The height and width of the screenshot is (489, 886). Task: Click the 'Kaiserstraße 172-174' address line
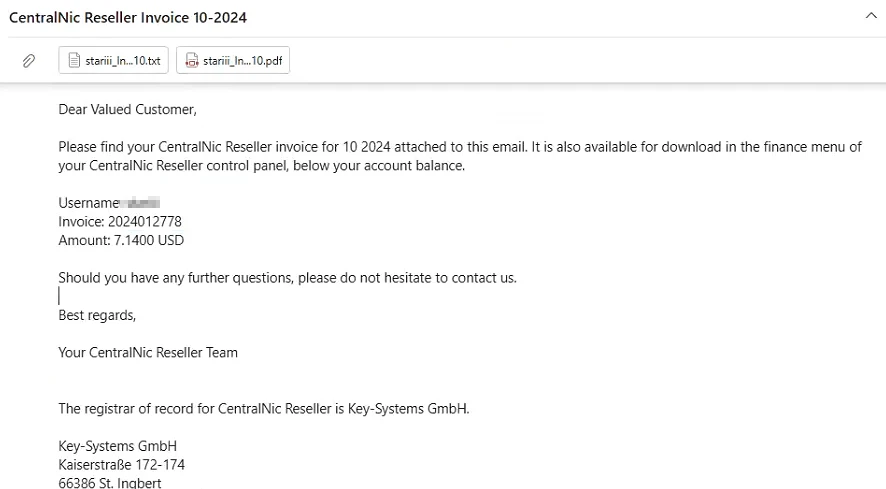121,465
